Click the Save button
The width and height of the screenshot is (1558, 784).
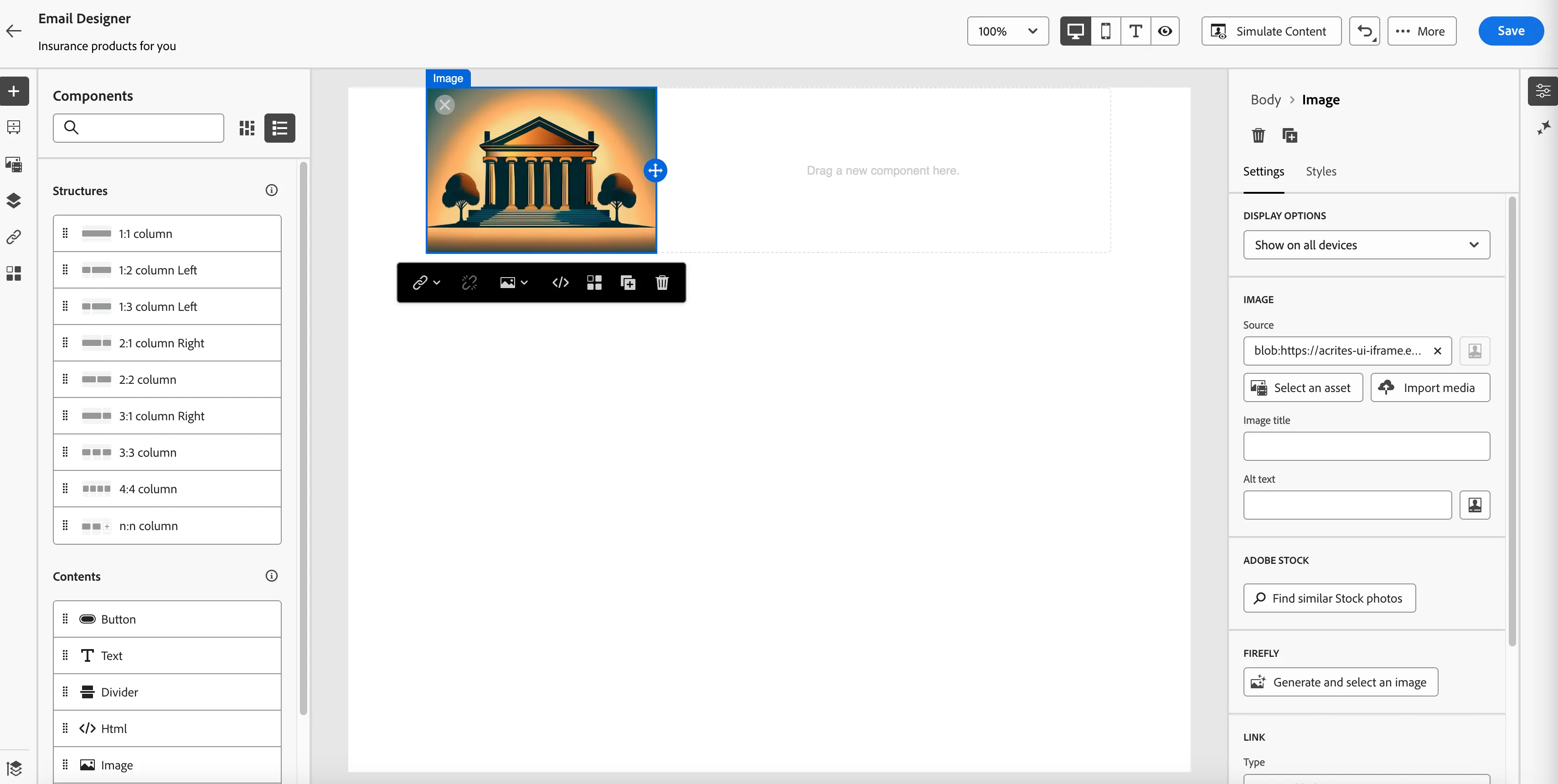pyautogui.click(x=1511, y=31)
